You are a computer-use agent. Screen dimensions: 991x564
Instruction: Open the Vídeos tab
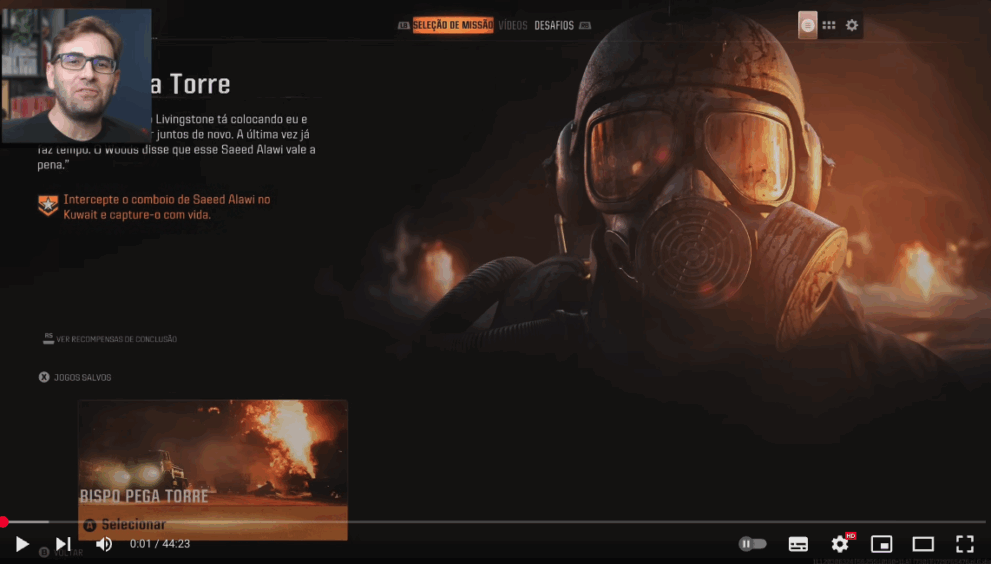point(513,26)
